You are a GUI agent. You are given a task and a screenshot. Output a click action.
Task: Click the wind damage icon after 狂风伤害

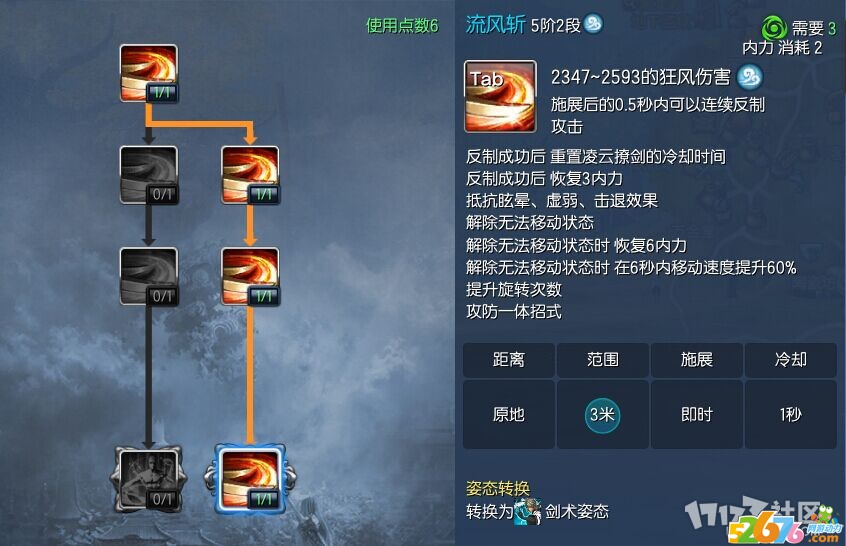tap(750, 77)
